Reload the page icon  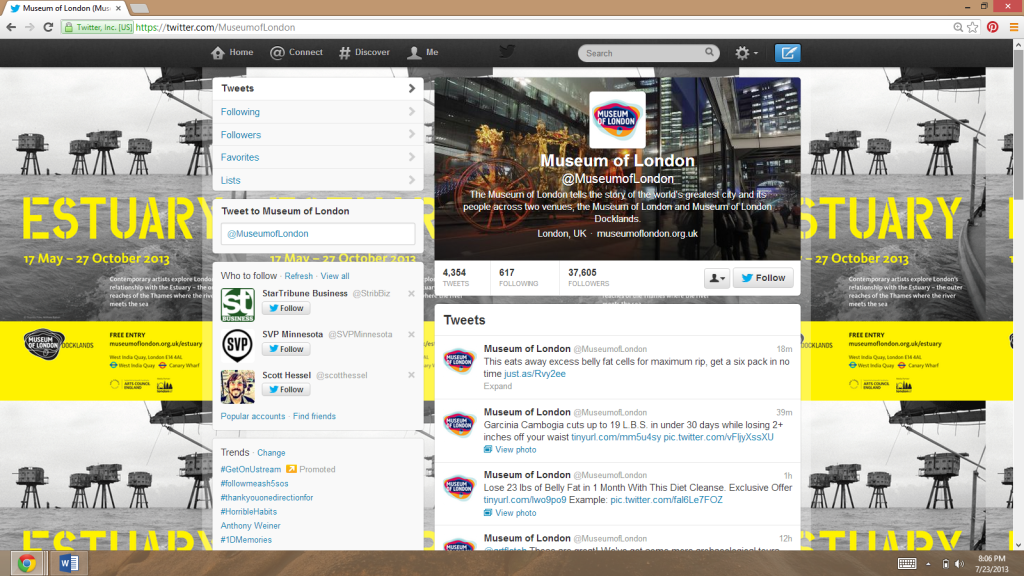pyautogui.click(x=48, y=27)
